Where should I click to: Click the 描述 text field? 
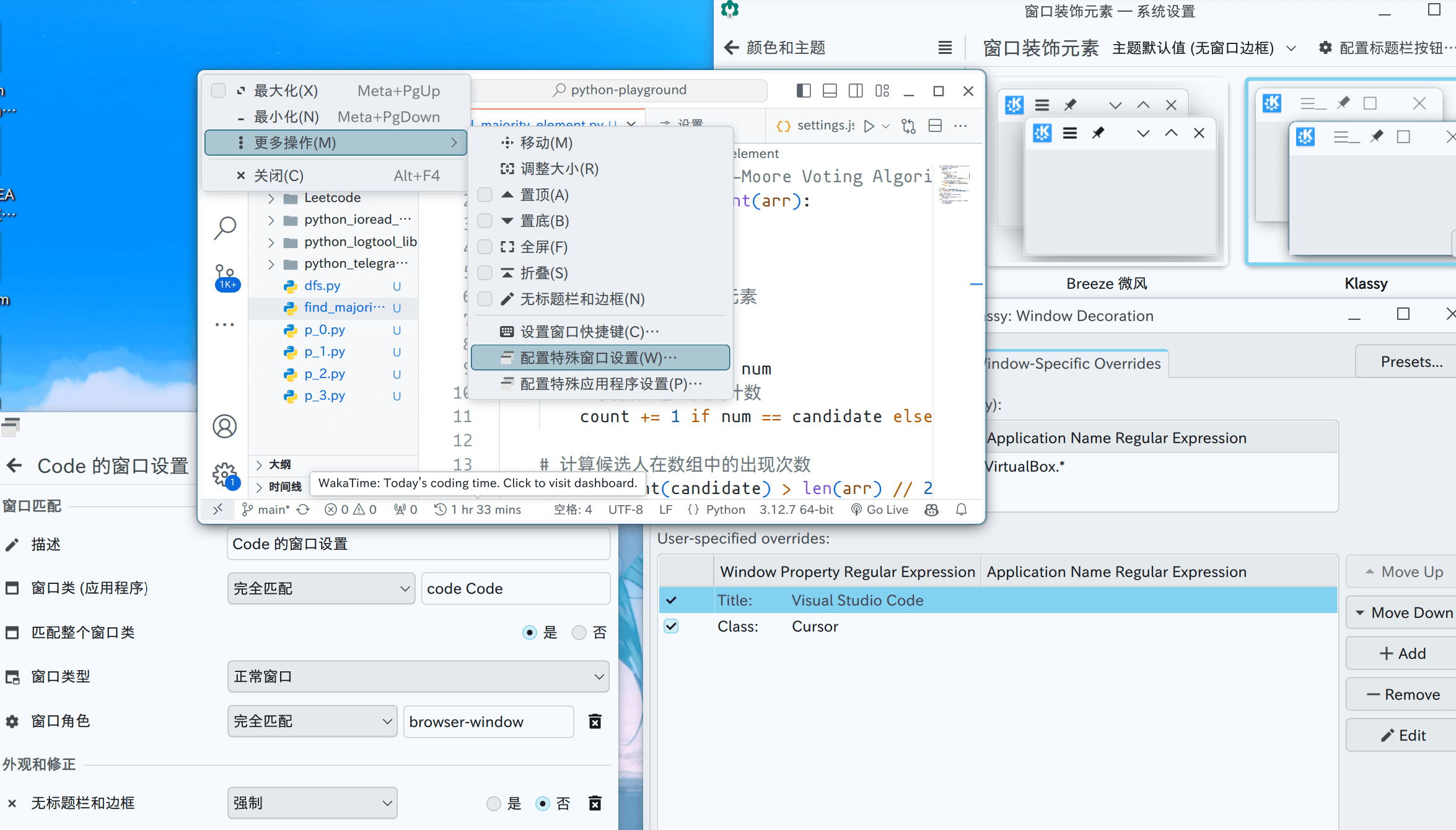coord(418,544)
